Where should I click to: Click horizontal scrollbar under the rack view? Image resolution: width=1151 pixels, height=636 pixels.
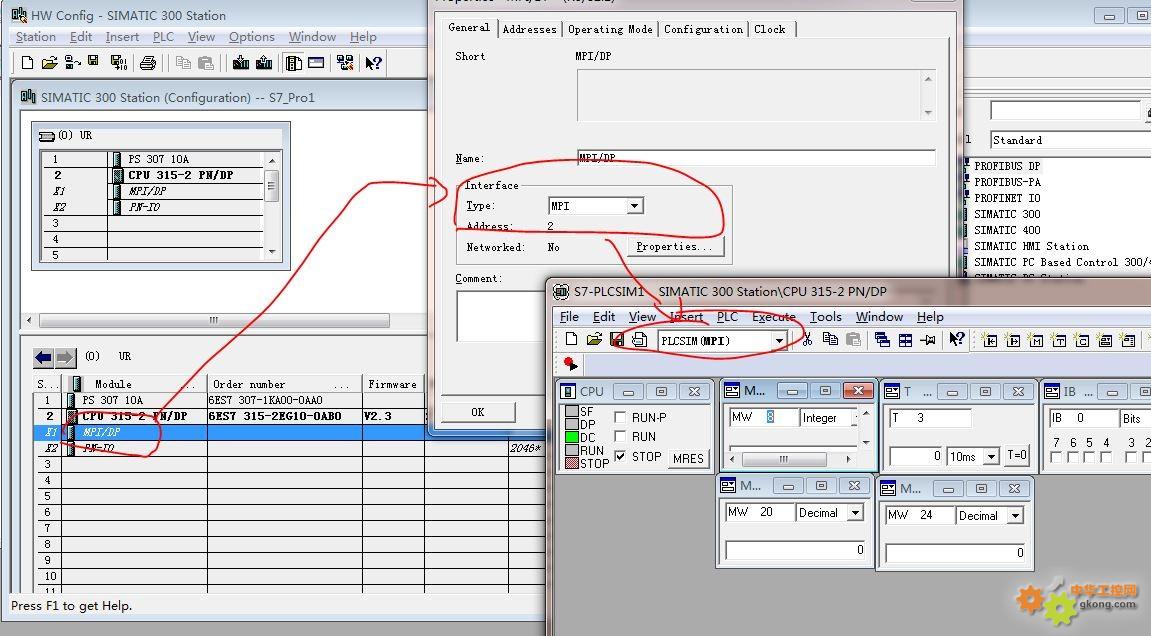[214, 320]
